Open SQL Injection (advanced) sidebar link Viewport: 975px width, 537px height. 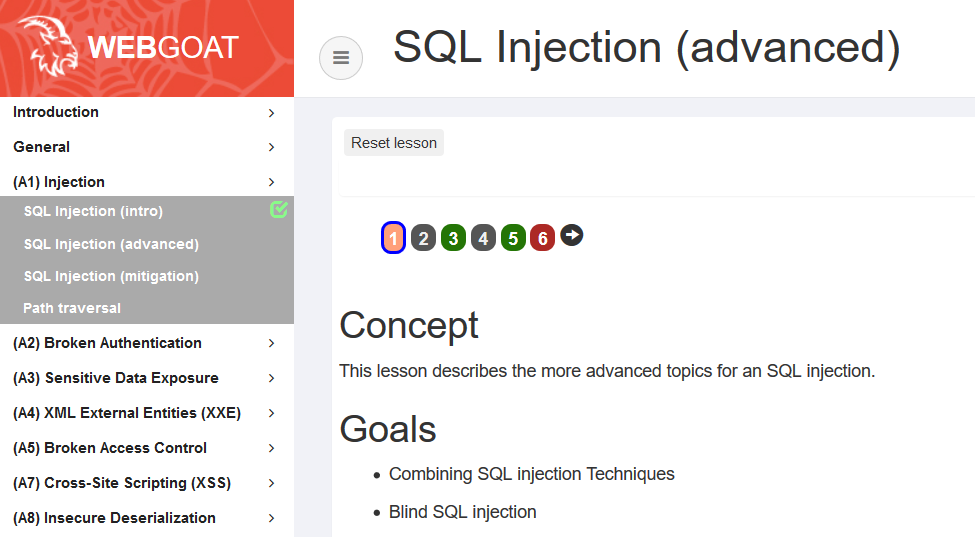click(111, 244)
